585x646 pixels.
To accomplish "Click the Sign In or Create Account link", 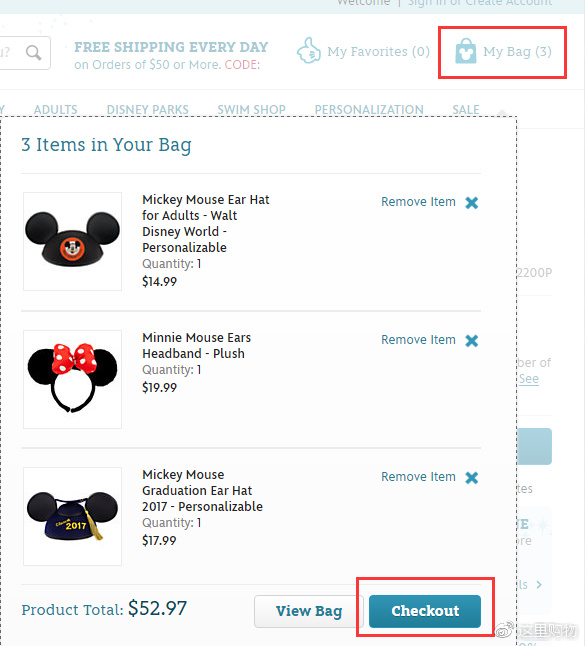I will pyautogui.click(x=480, y=3).
